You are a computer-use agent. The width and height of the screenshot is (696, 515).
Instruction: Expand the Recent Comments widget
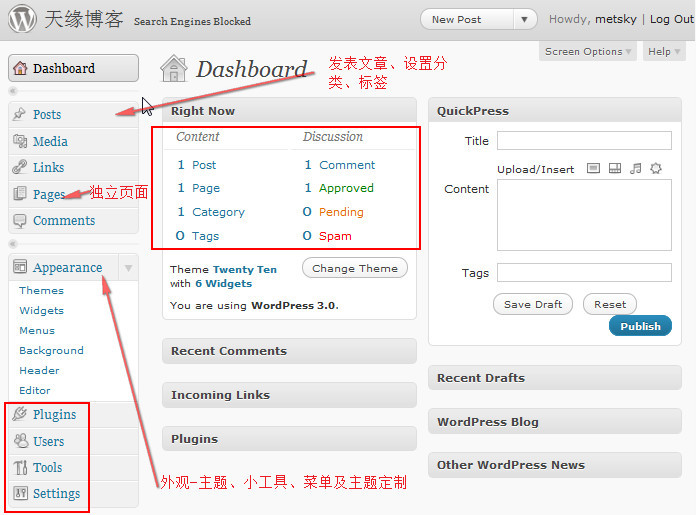pos(289,351)
